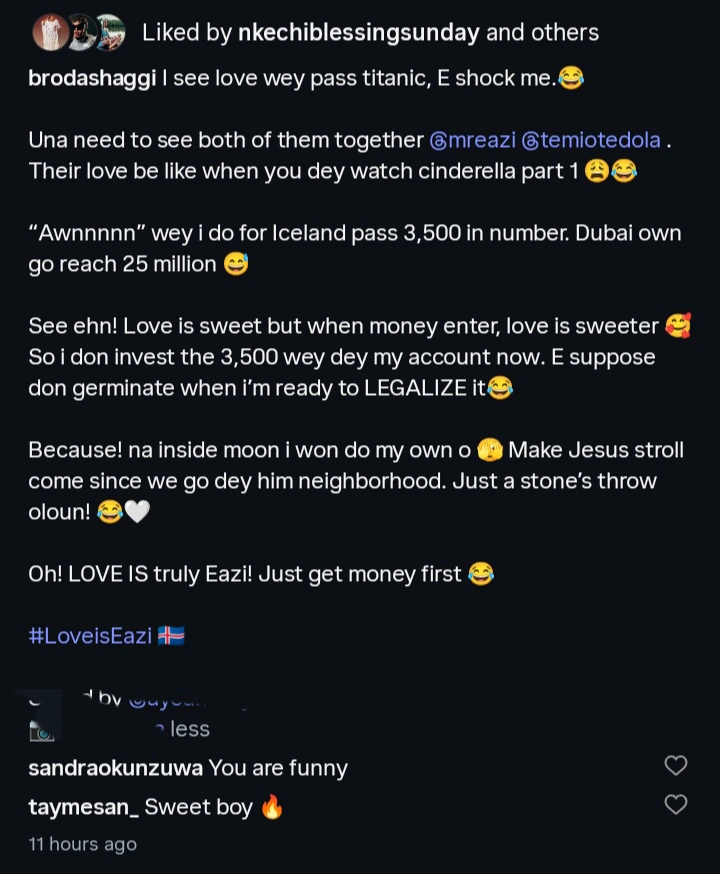Tap the Iceland flag emoji after the hashtag
720x874 pixels.
(x=171, y=636)
